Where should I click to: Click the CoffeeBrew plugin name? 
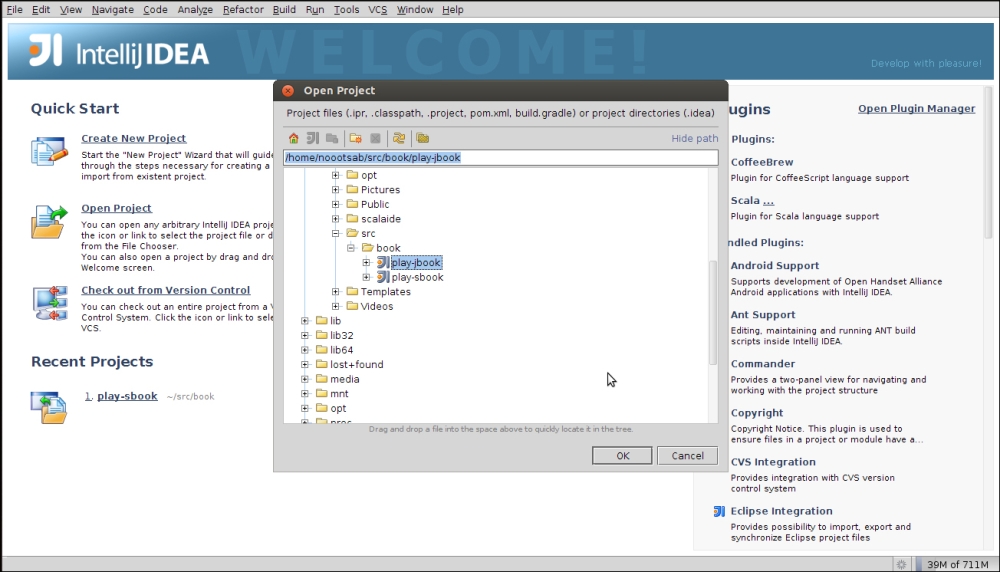point(762,162)
